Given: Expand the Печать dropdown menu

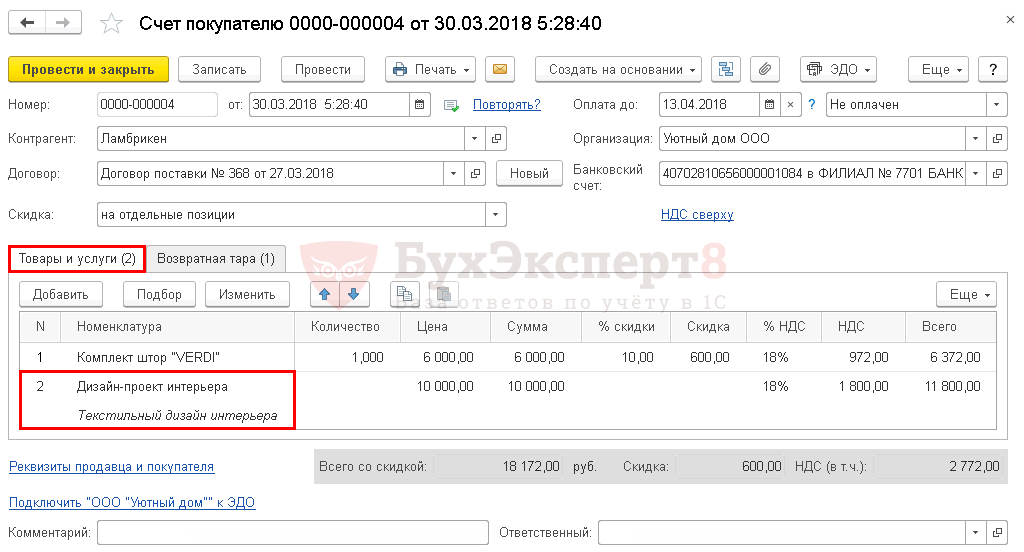Looking at the screenshot, I should (x=431, y=69).
